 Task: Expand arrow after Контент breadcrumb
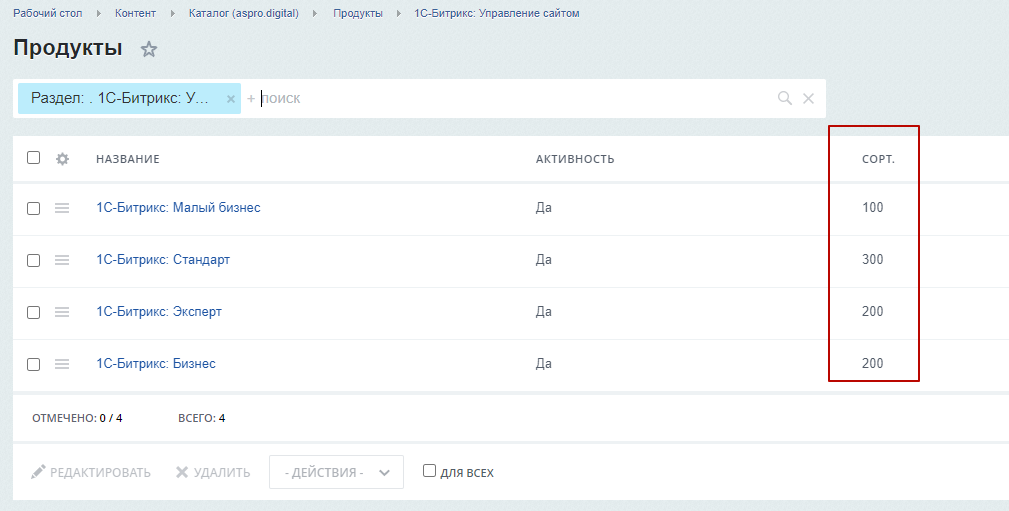pyautogui.click(x=172, y=14)
